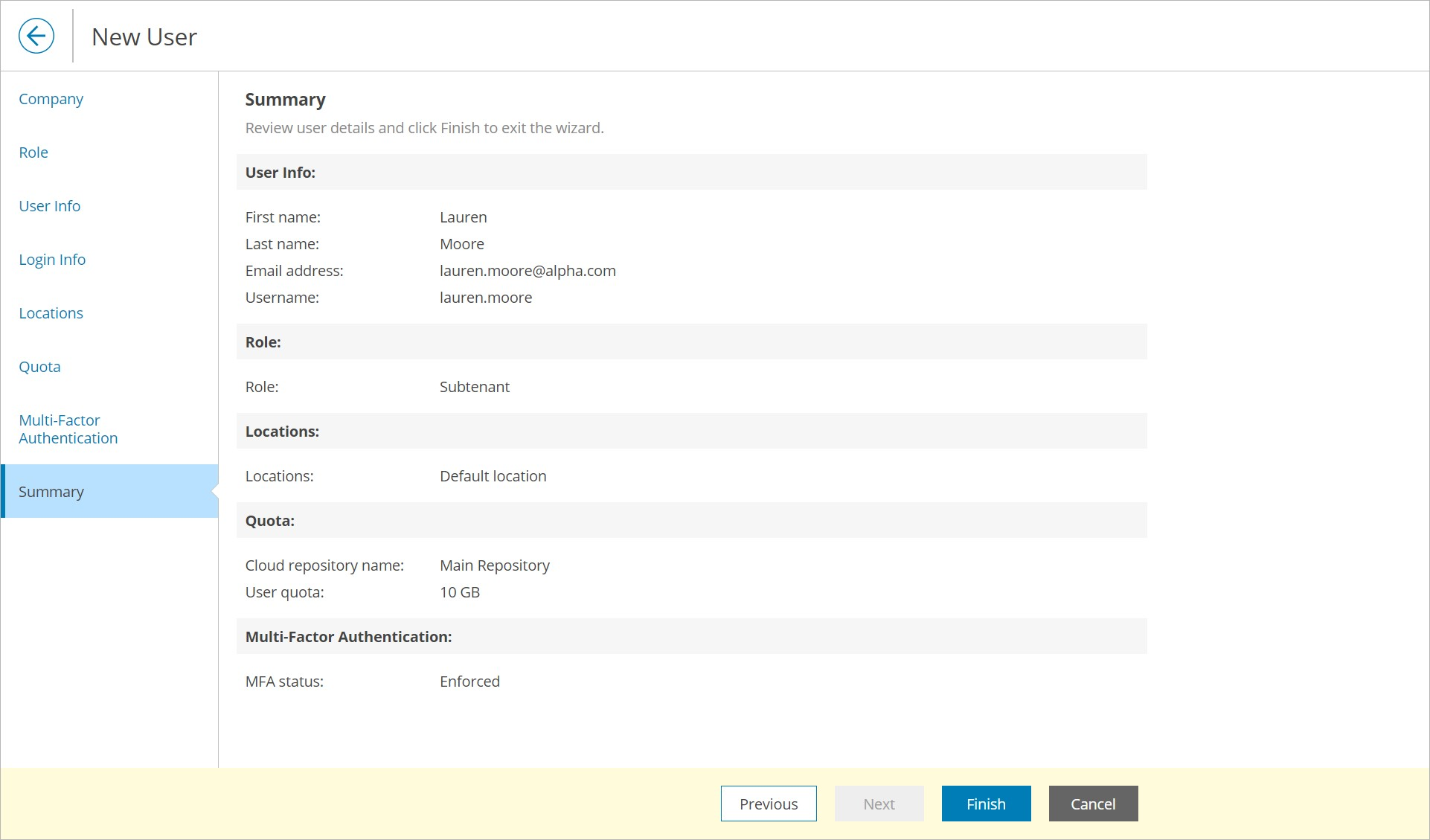The height and width of the screenshot is (840, 1430).
Task: Select the Summary step in sidebar
Action: pyautogui.click(x=51, y=492)
